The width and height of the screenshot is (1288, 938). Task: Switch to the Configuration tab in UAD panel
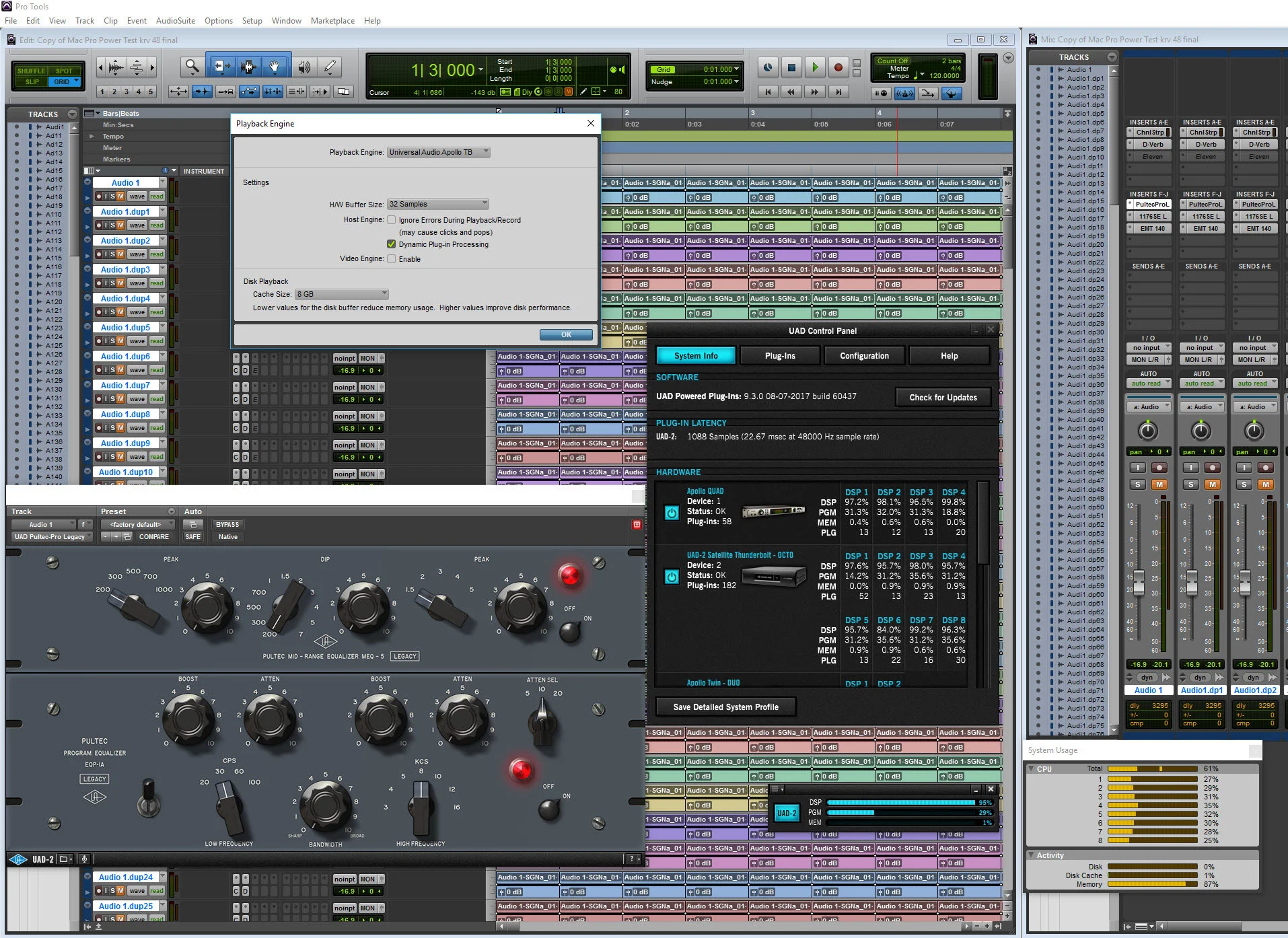pos(864,356)
